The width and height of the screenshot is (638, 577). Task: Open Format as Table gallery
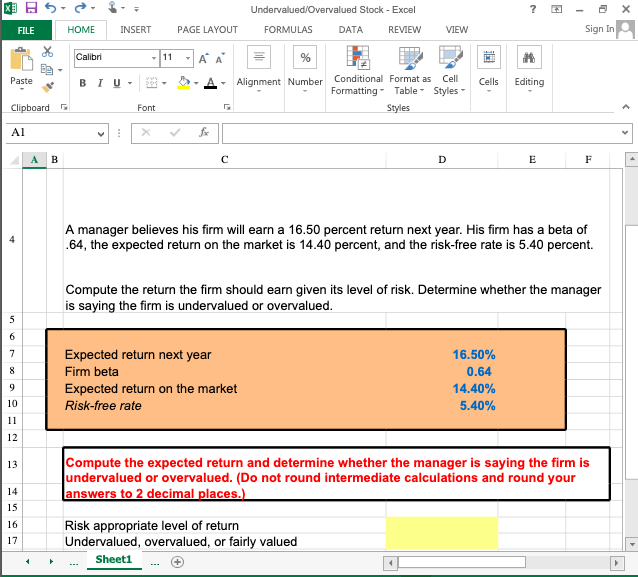click(x=410, y=70)
